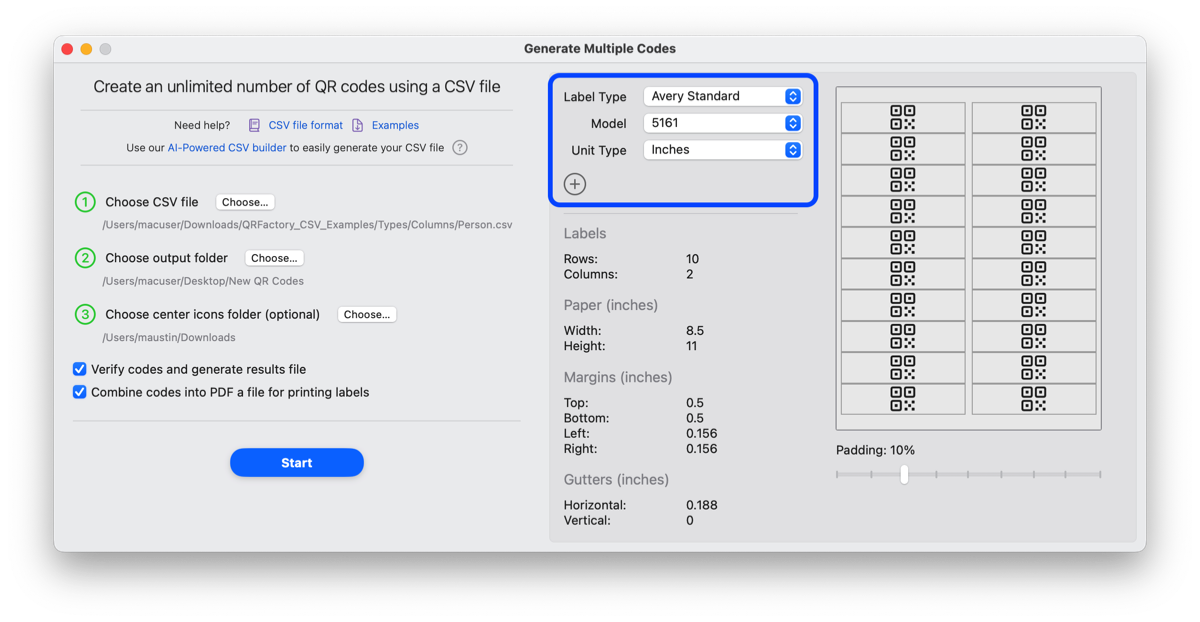Open the CSV file format link
This screenshot has width=1200, height=622.
pos(305,125)
